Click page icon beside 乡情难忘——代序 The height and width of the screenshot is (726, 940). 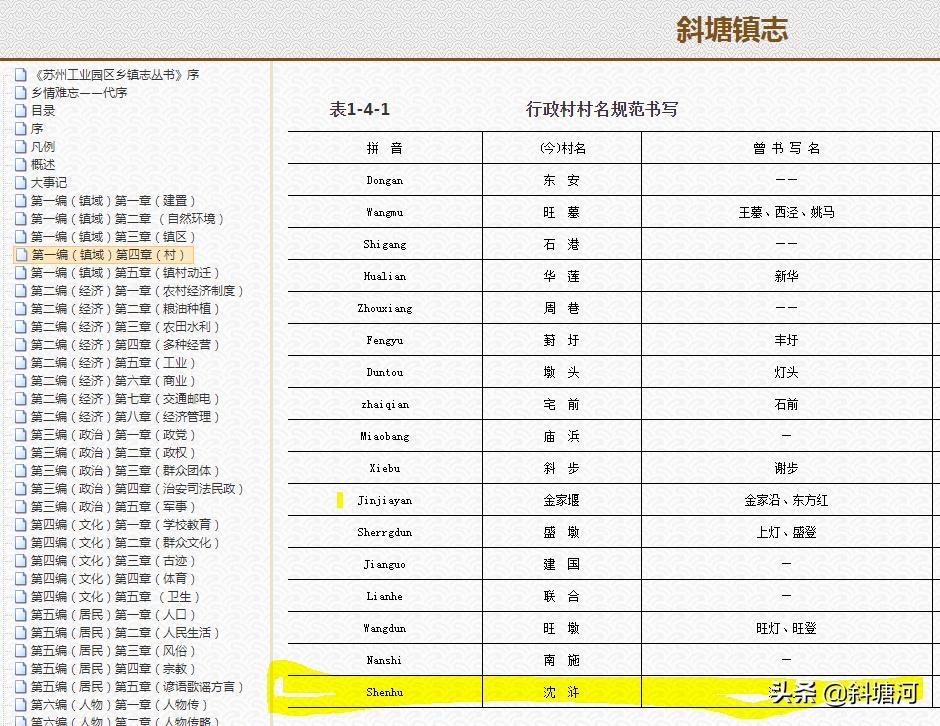tap(21, 92)
